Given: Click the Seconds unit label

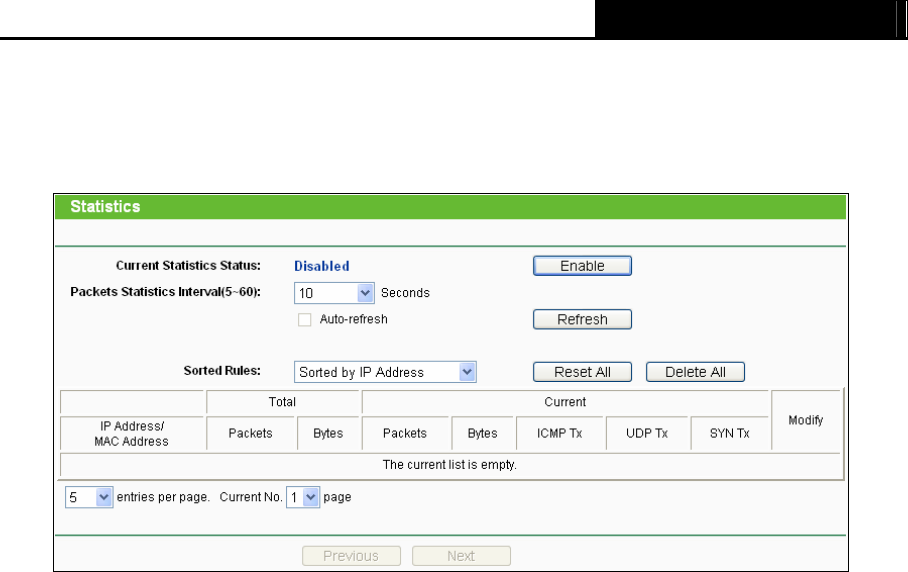Looking at the screenshot, I should pyautogui.click(x=405, y=293).
